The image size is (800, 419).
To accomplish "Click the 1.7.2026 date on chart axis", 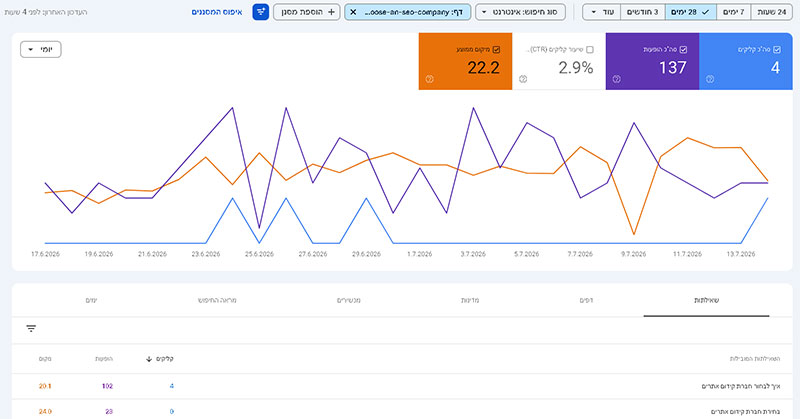I will pyautogui.click(x=419, y=254).
